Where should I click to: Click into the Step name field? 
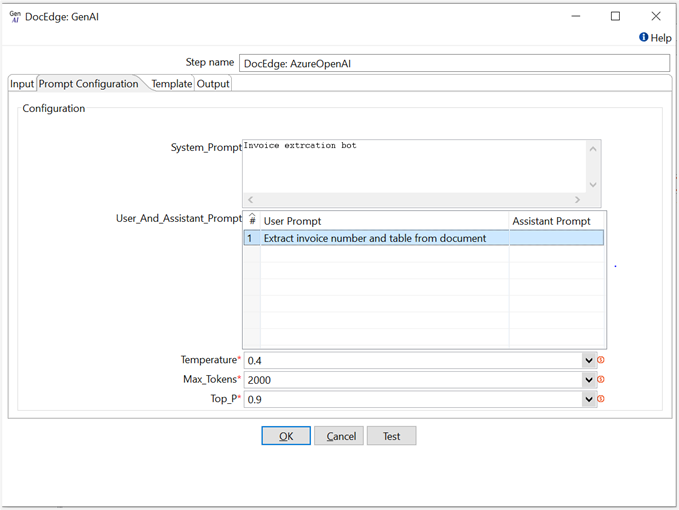click(454, 64)
